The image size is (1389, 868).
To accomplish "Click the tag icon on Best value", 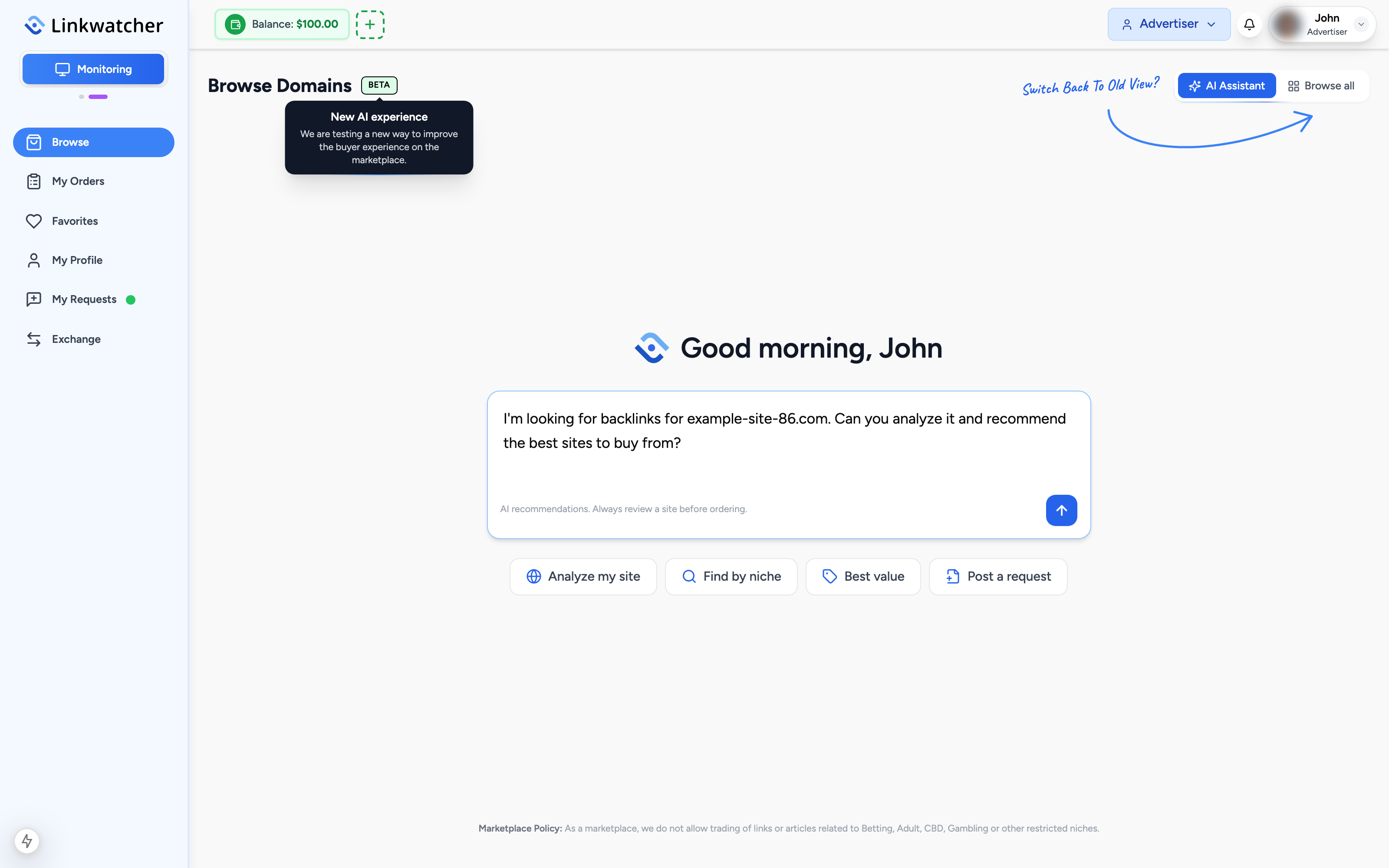I will (x=830, y=576).
